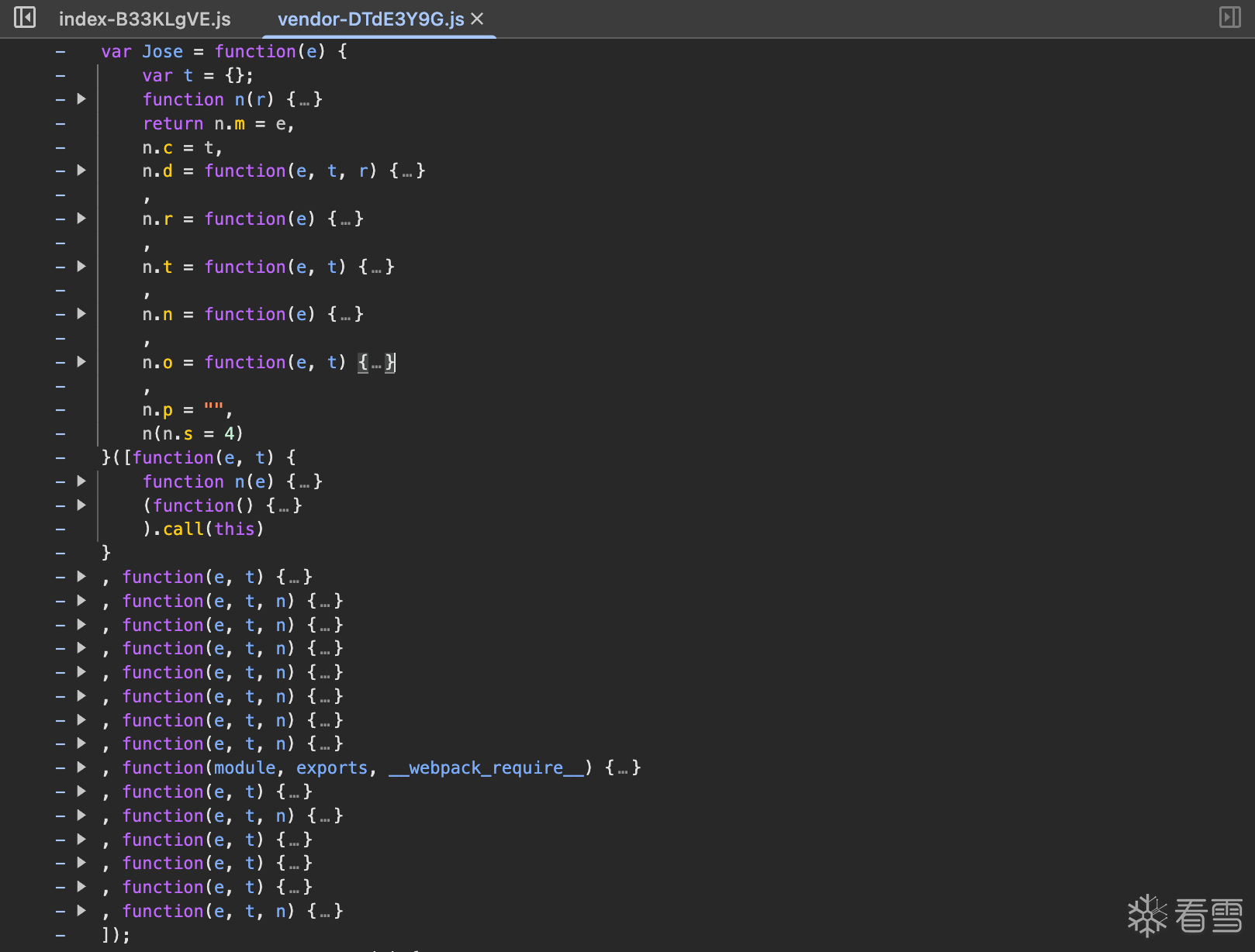Viewport: 1255px width, 952px height.
Task: Click the {…} placeholder of webpack_require function
Action: click(x=623, y=767)
